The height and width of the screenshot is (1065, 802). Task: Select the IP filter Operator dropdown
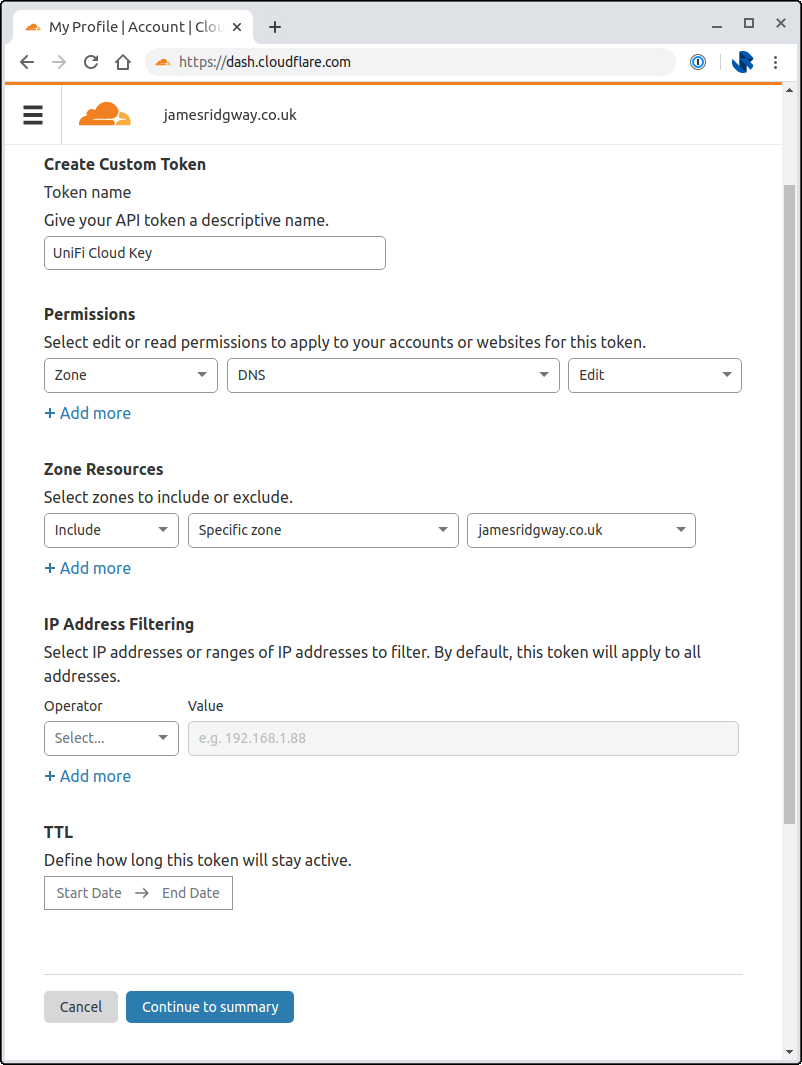pyautogui.click(x=111, y=738)
